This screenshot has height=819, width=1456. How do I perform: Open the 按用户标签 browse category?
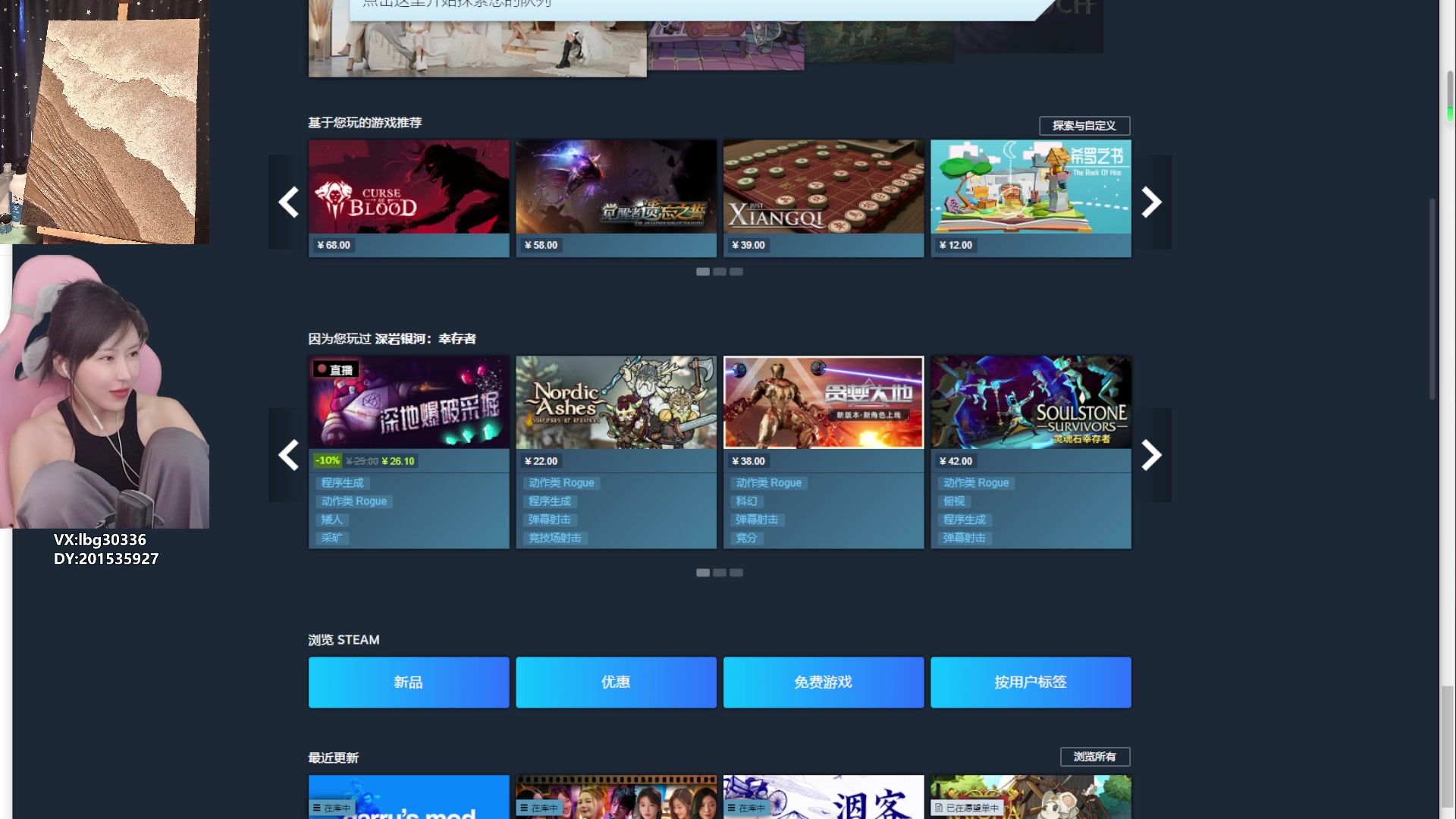click(1031, 682)
